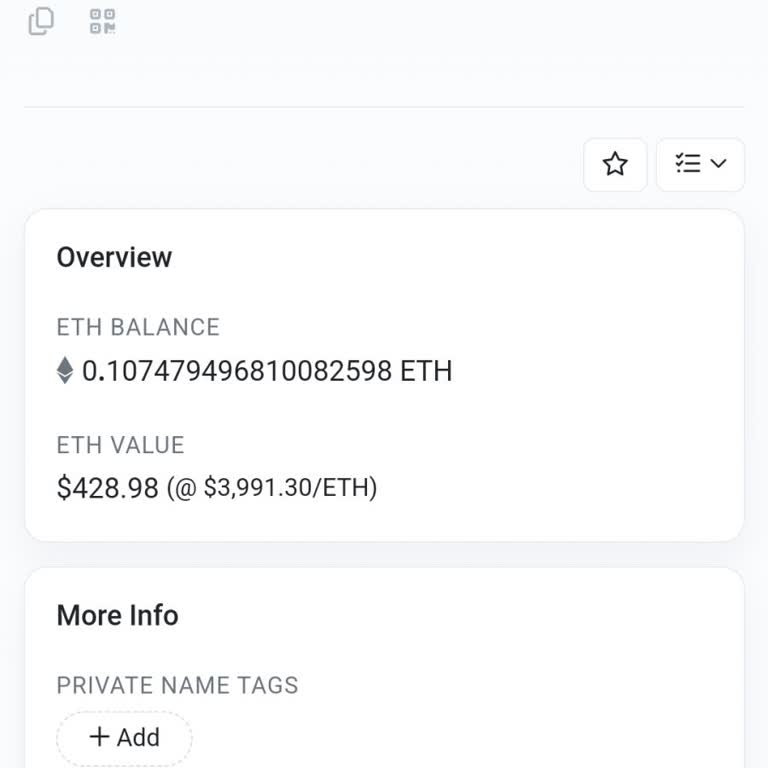Select the 0.107479496810082598 balance figure
Viewport: 768px width, 768px height.
coord(237,371)
